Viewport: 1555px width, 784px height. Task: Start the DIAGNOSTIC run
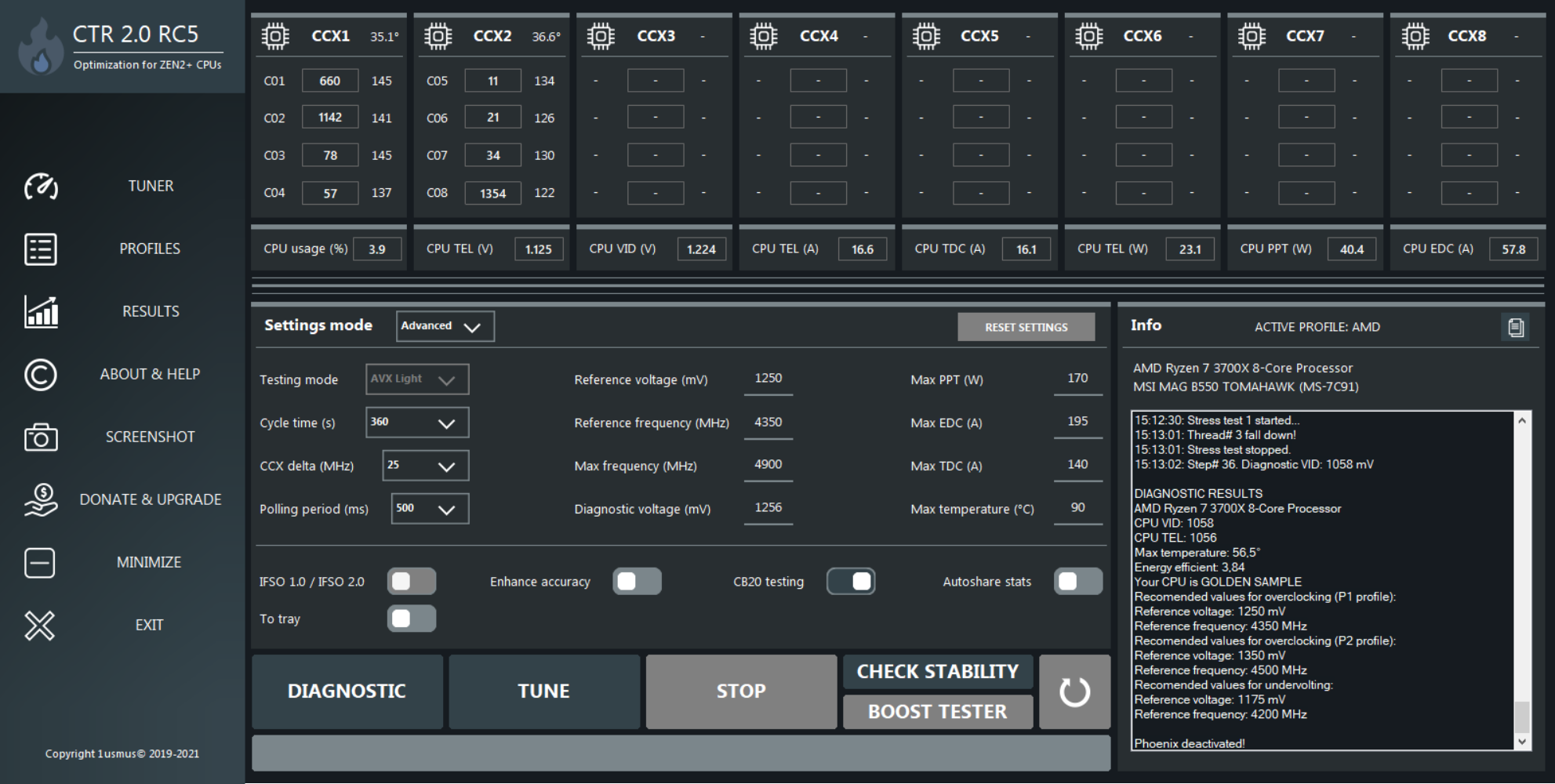coord(347,691)
